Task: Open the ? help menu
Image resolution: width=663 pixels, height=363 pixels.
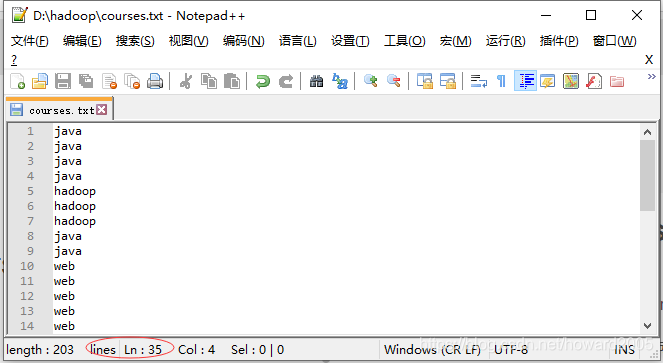Action: [x=14, y=60]
